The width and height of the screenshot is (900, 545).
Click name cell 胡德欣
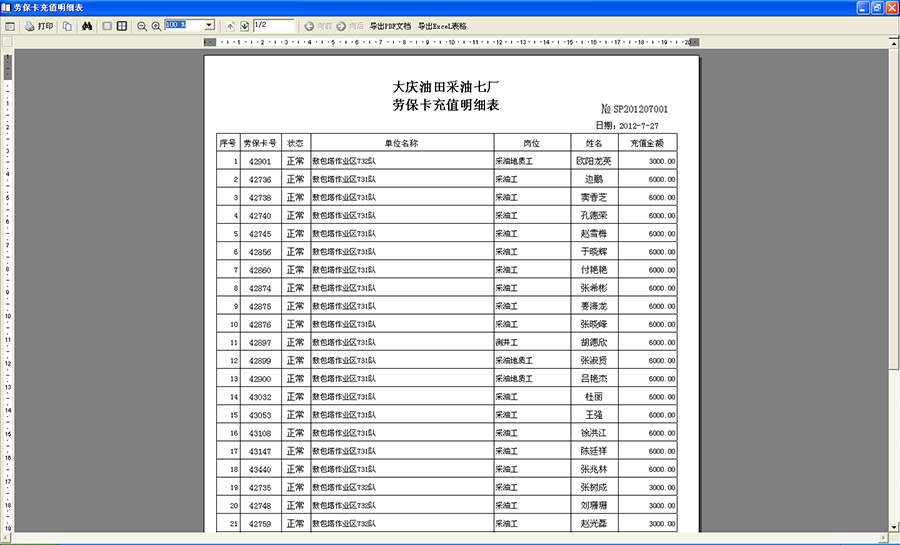pyautogui.click(x=594, y=342)
